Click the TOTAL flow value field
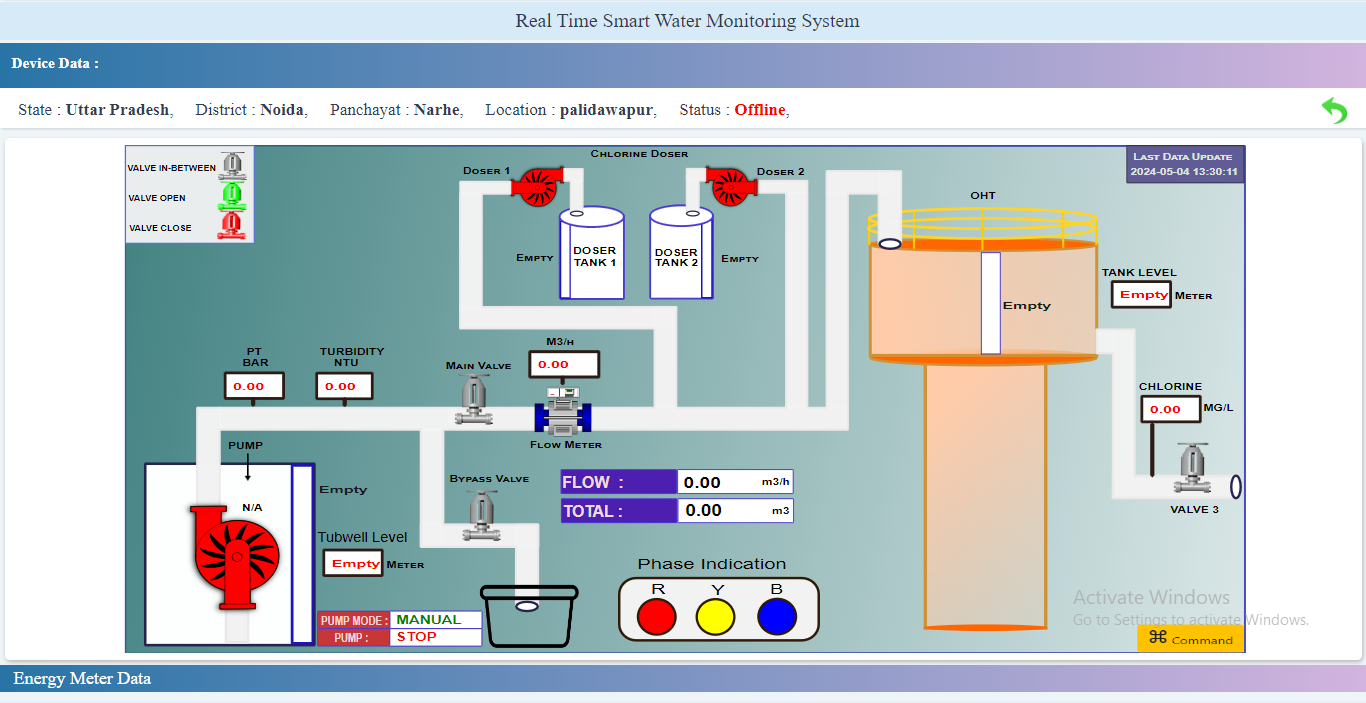The width and height of the screenshot is (1366, 703). [x=735, y=511]
